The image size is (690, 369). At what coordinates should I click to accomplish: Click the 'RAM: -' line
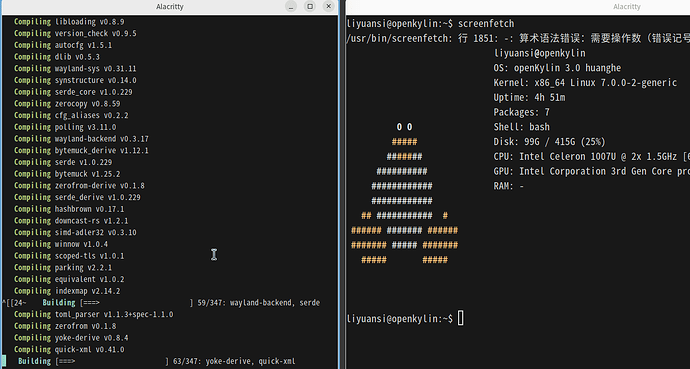[x=509, y=186]
